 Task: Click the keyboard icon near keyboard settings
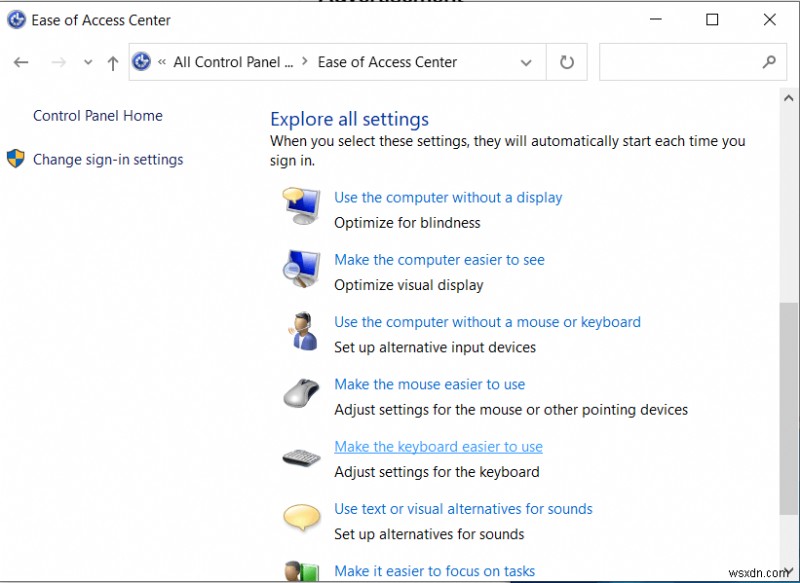click(301, 456)
